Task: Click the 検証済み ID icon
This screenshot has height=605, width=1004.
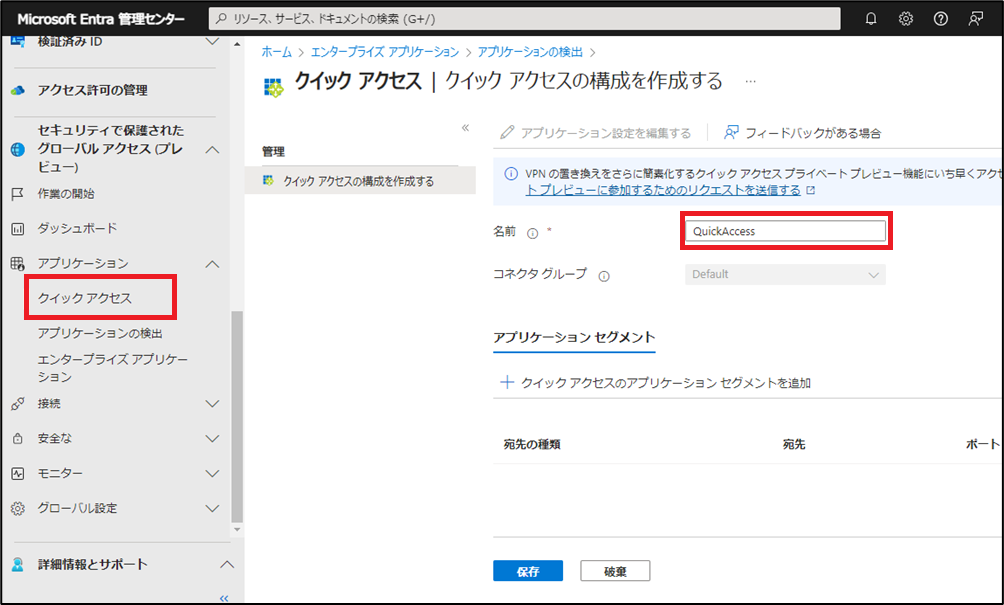Action: coord(18,42)
